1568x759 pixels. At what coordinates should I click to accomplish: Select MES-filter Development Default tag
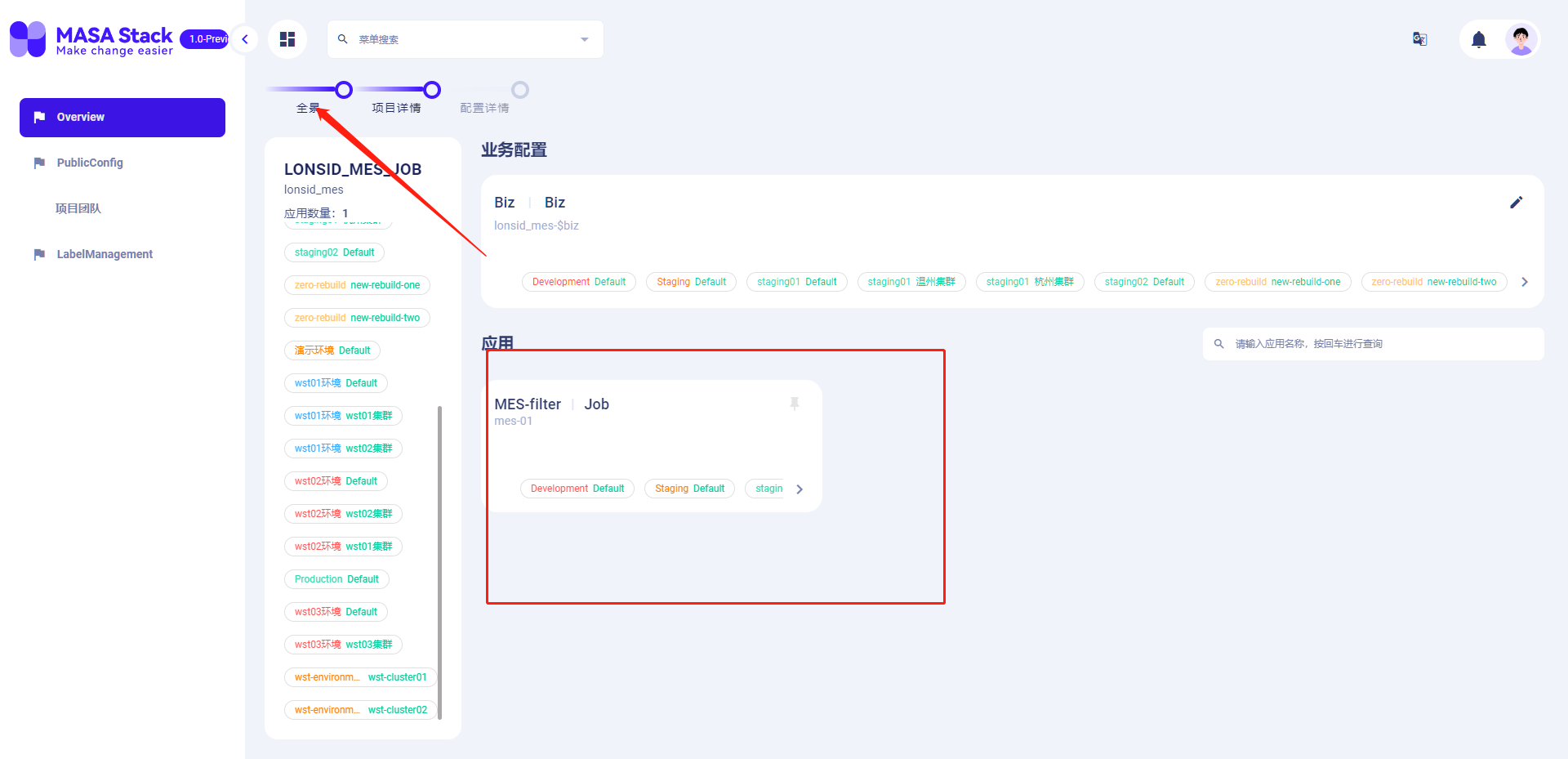577,489
